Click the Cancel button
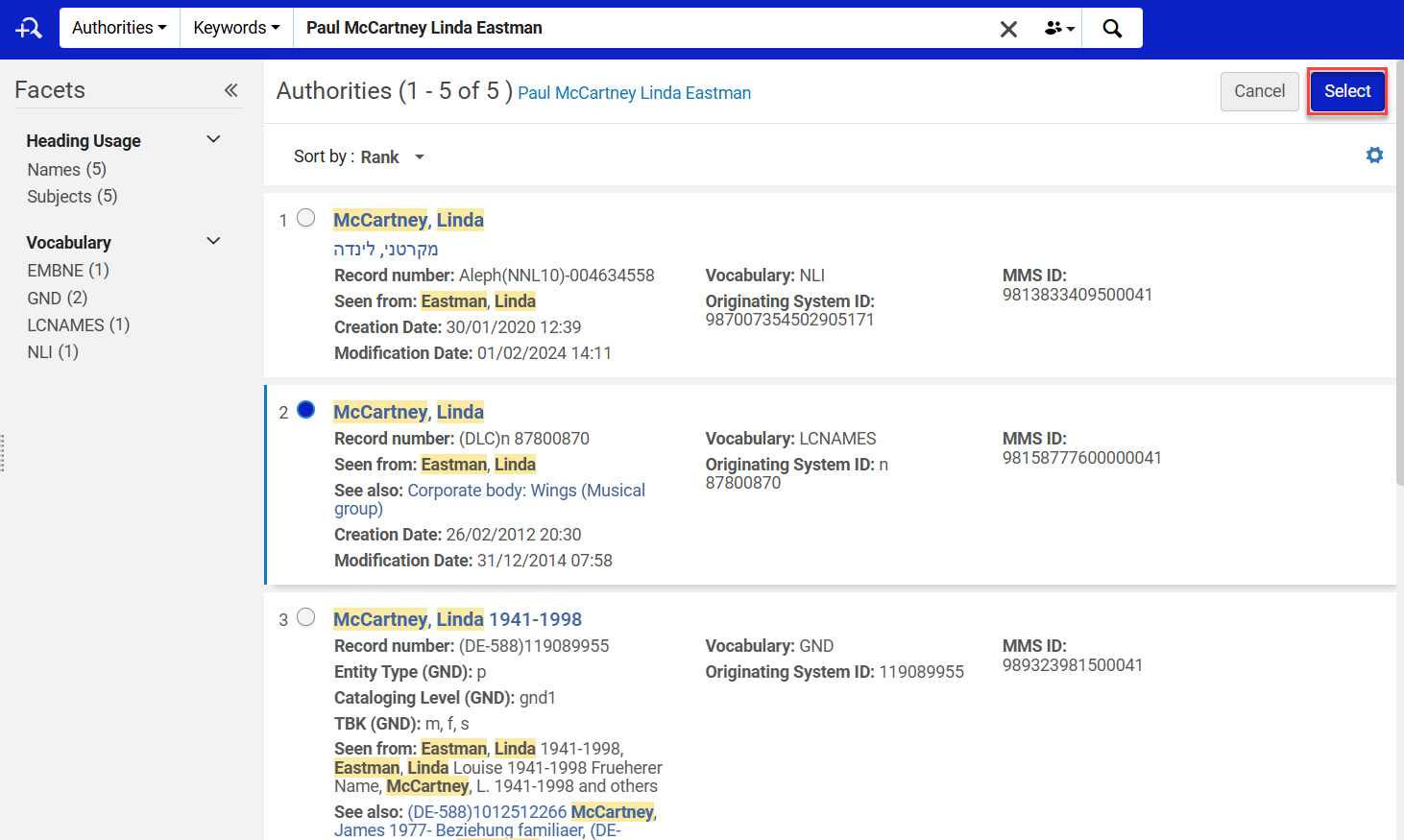 (x=1259, y=91)
